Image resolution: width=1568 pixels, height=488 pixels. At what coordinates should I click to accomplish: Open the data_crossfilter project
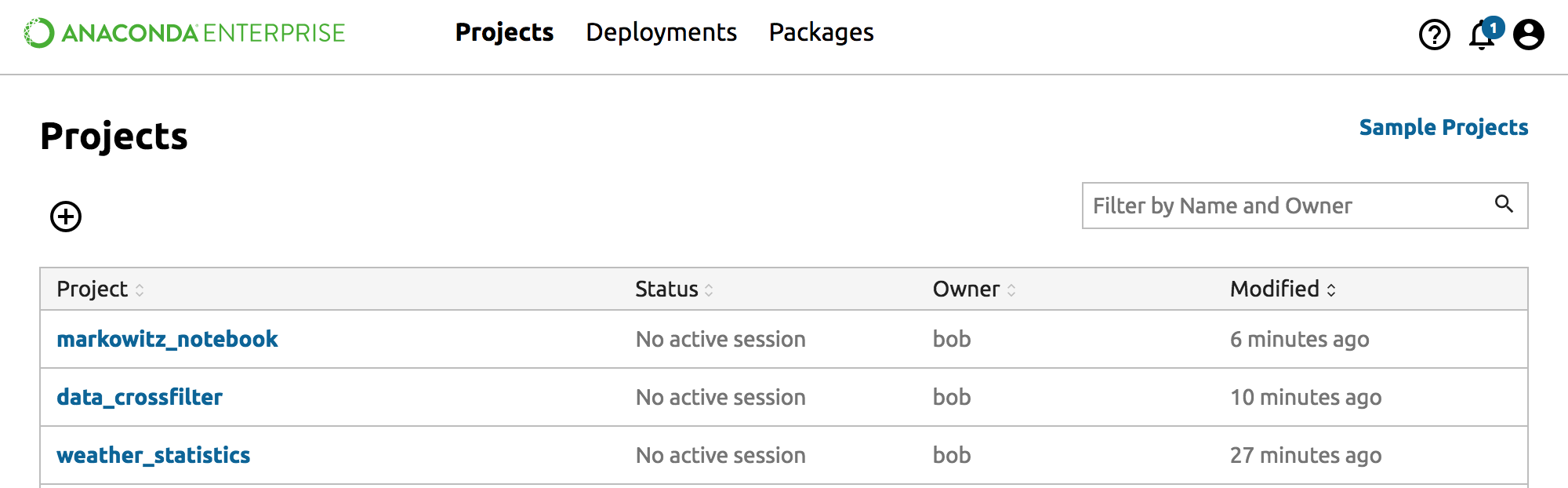click(140, 397)
